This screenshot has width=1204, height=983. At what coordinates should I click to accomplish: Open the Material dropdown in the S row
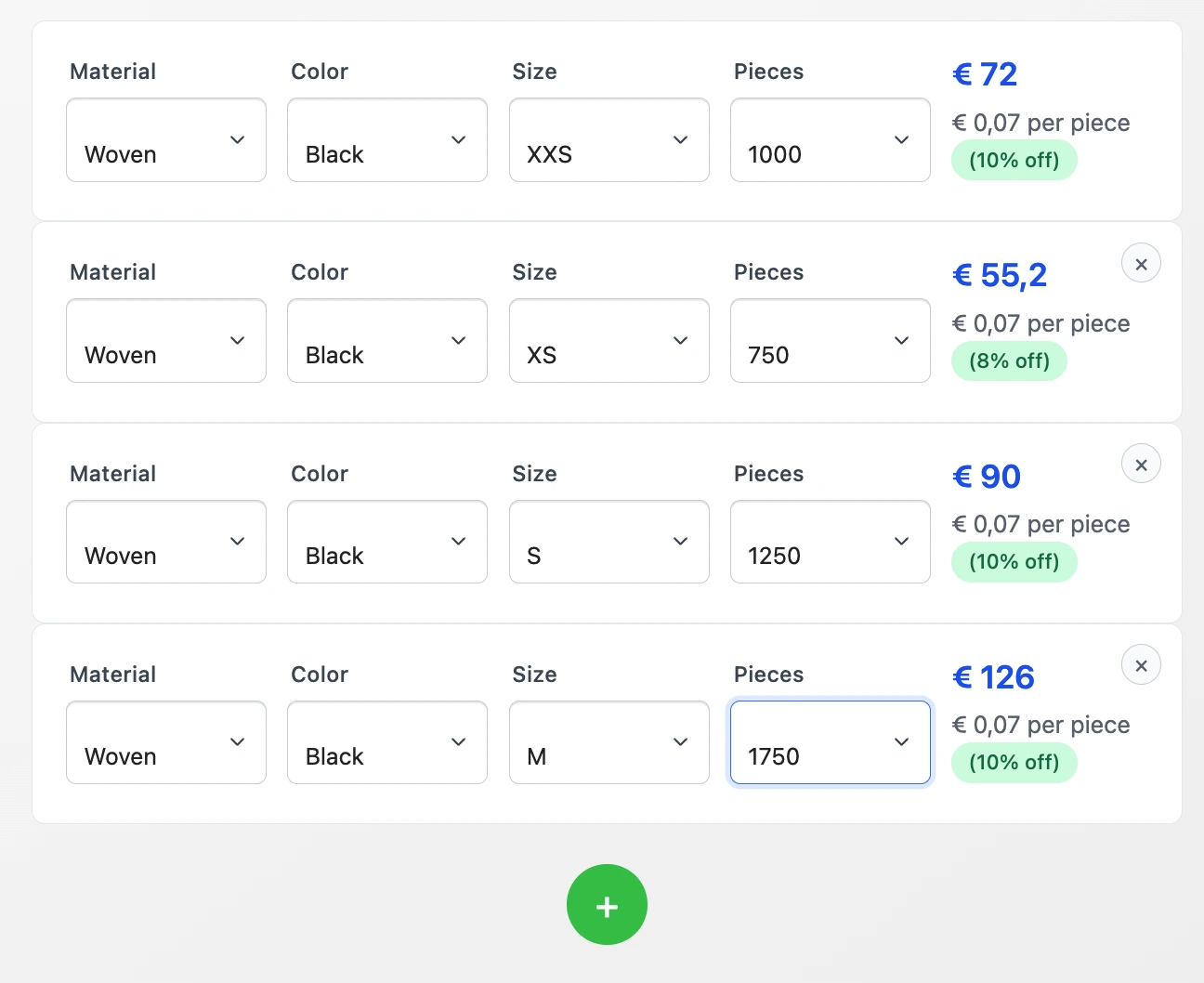[x=166, y=542]
